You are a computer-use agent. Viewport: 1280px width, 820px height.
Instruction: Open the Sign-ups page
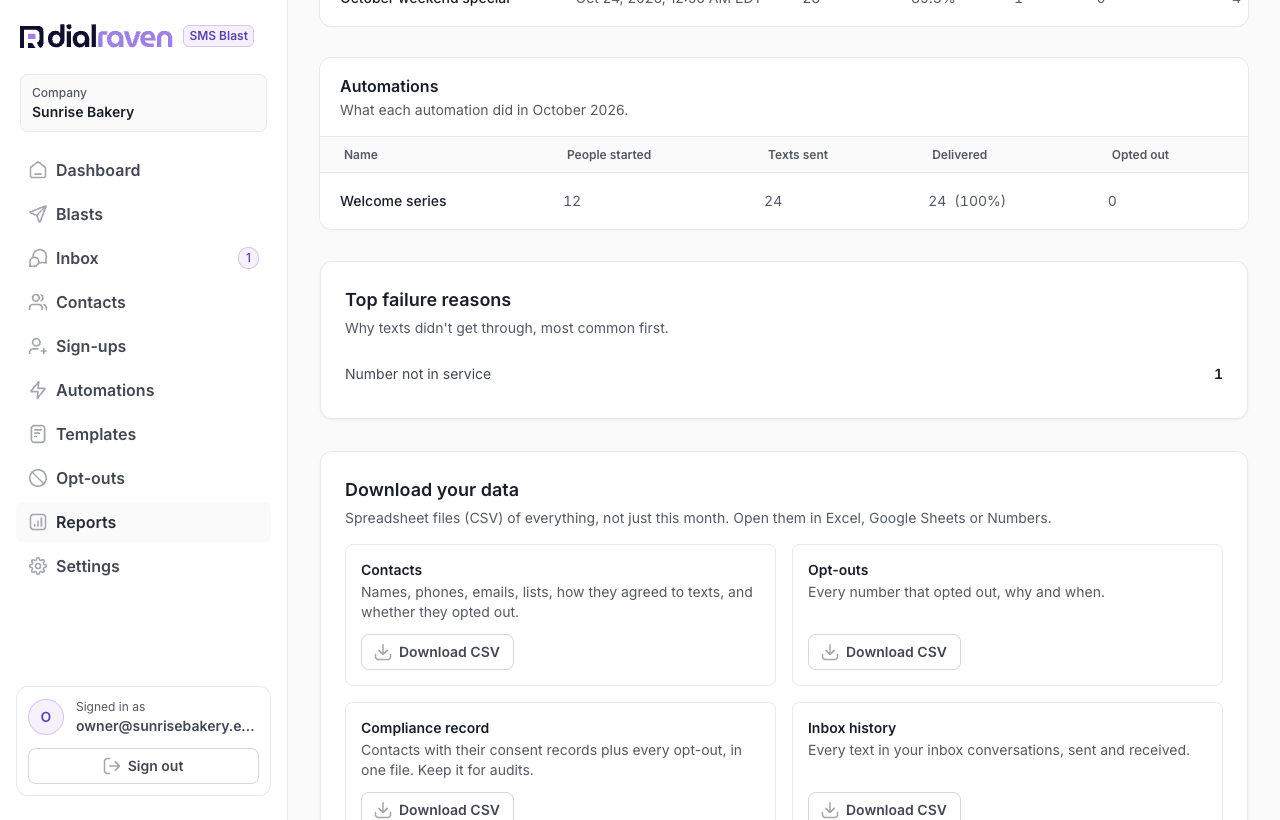click(x=143, y=346)
